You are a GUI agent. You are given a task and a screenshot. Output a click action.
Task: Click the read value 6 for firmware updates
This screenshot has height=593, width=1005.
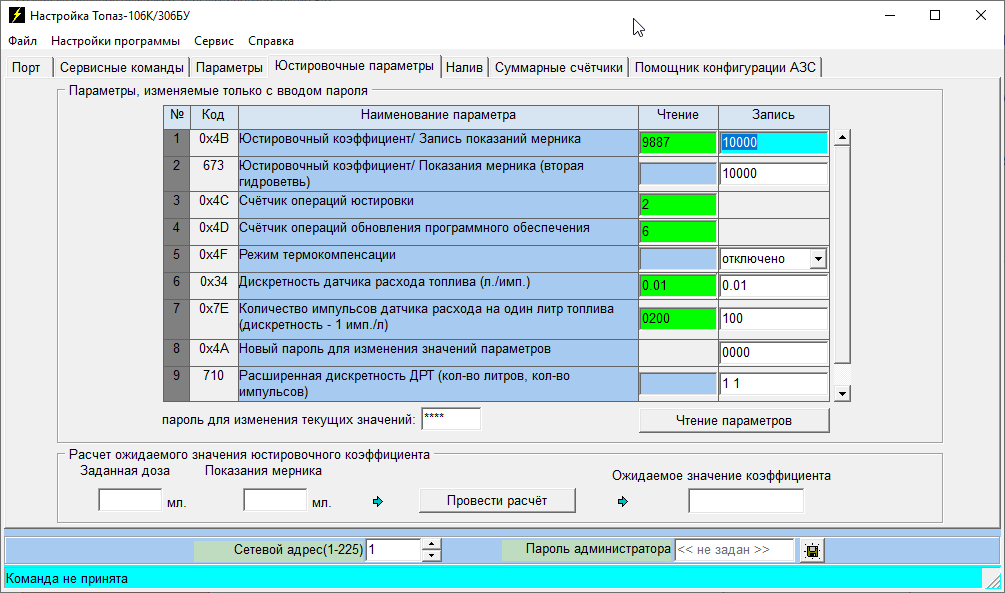(677, 231)
